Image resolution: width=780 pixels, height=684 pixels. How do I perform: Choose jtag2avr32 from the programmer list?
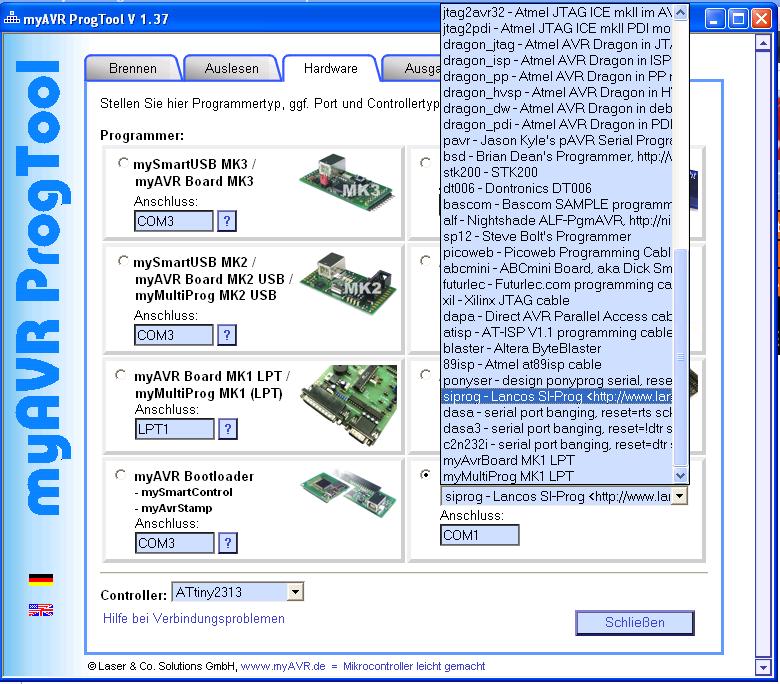click(x=557, y=12)
